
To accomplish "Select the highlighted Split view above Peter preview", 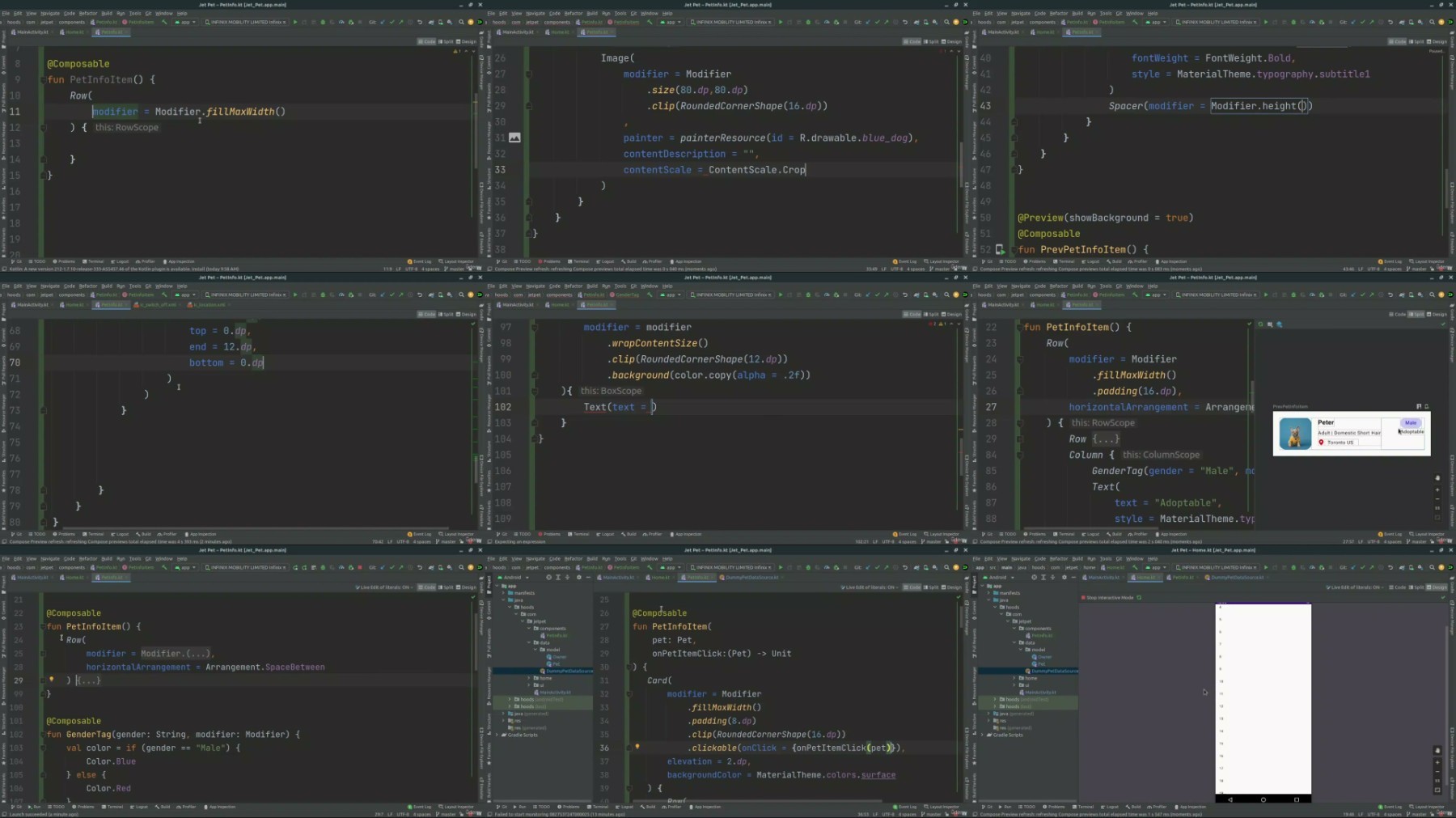I will click(x=1416, y=314).
